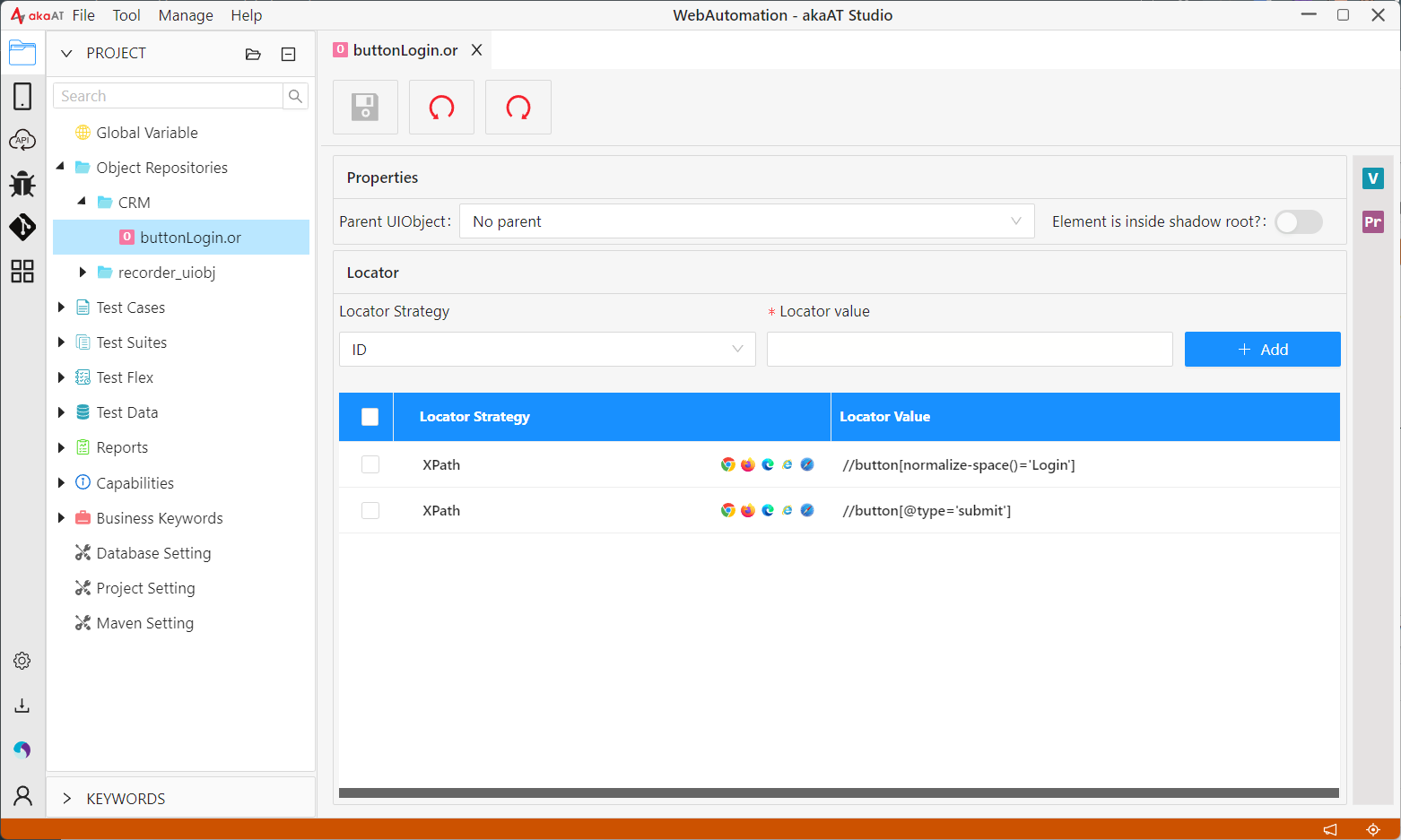Click the collapse-all icon in PROJECT header

pos(289,54)
